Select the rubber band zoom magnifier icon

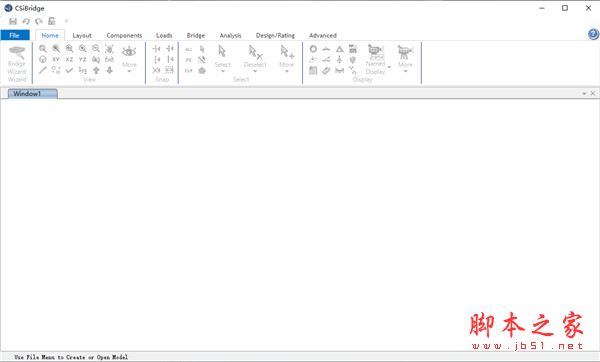tap(42, 49)
